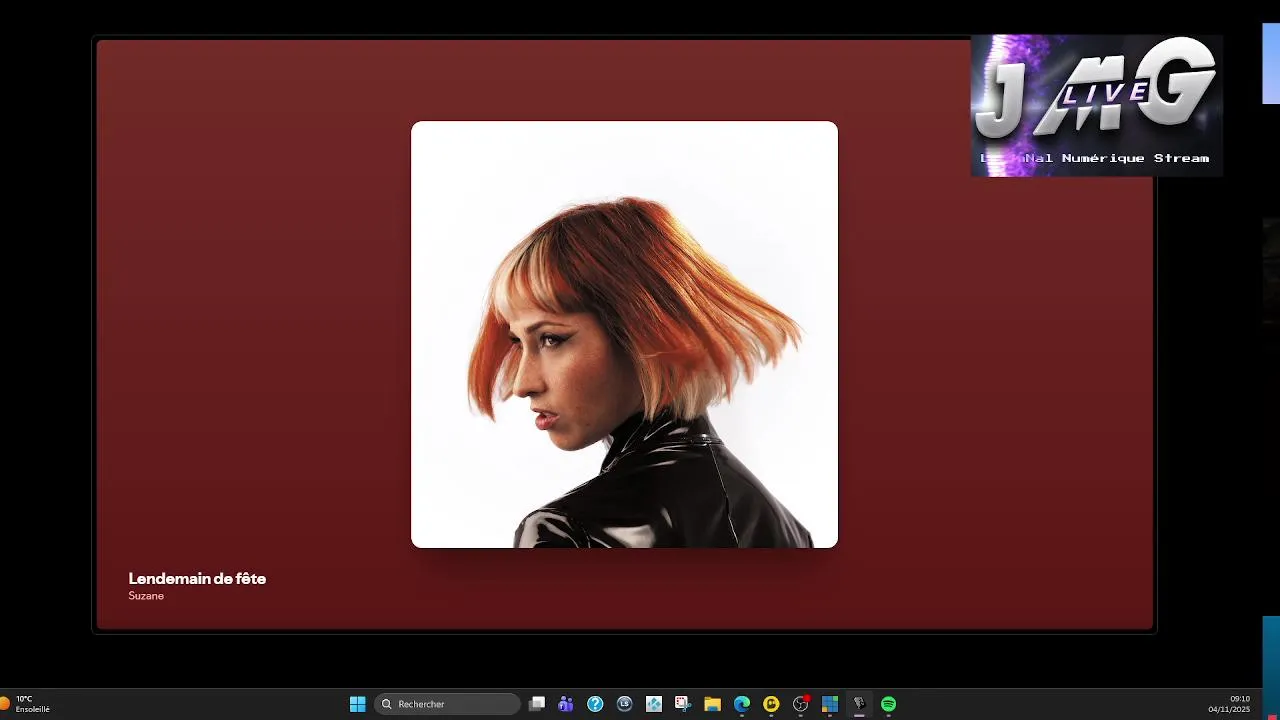This screenshot has height=720, width=1280.
Task: Open the weather widget showing 10°C
Action: [x=26, y=704]
